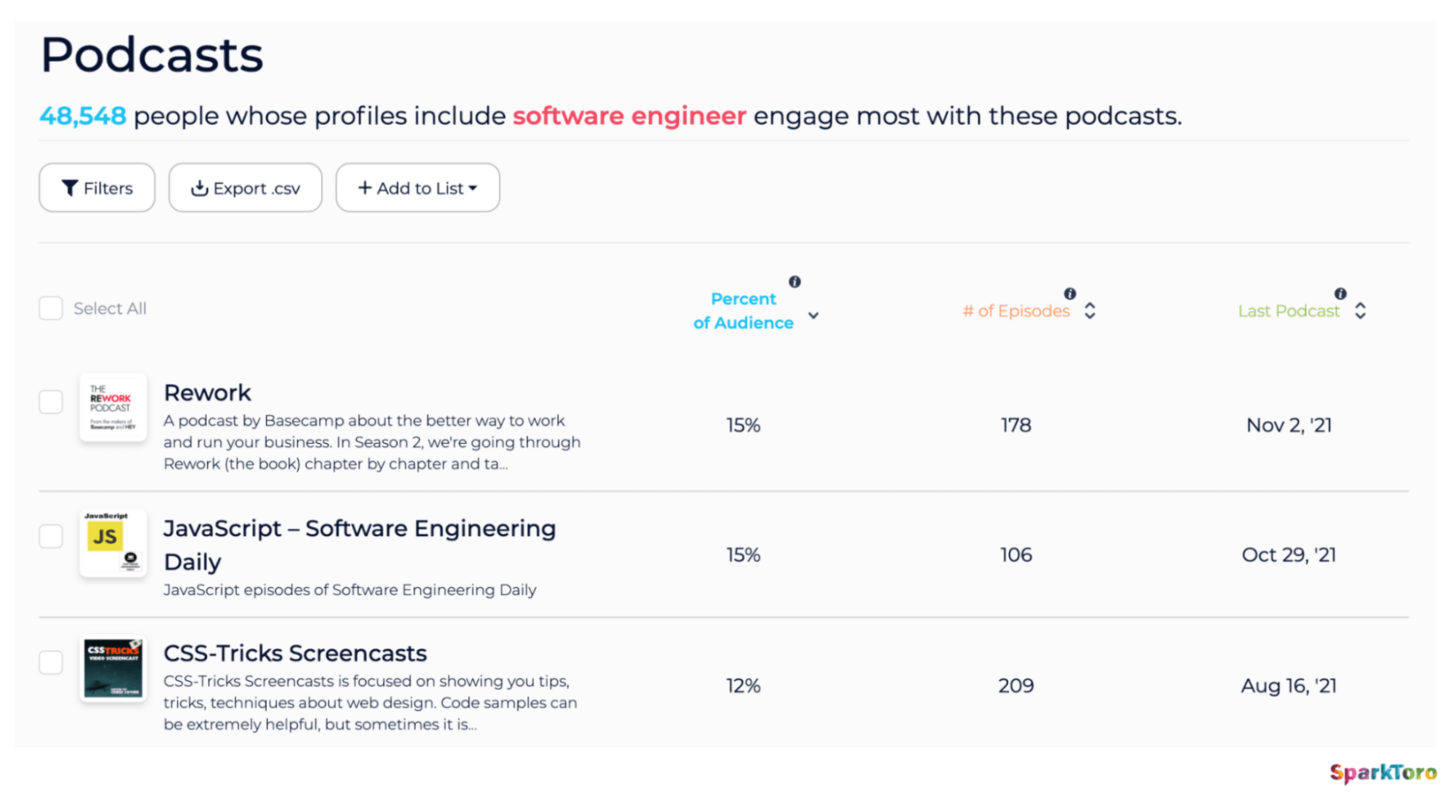1452x800 pixels.
Task: Click the Export .csv button
Action: [245, 187]
